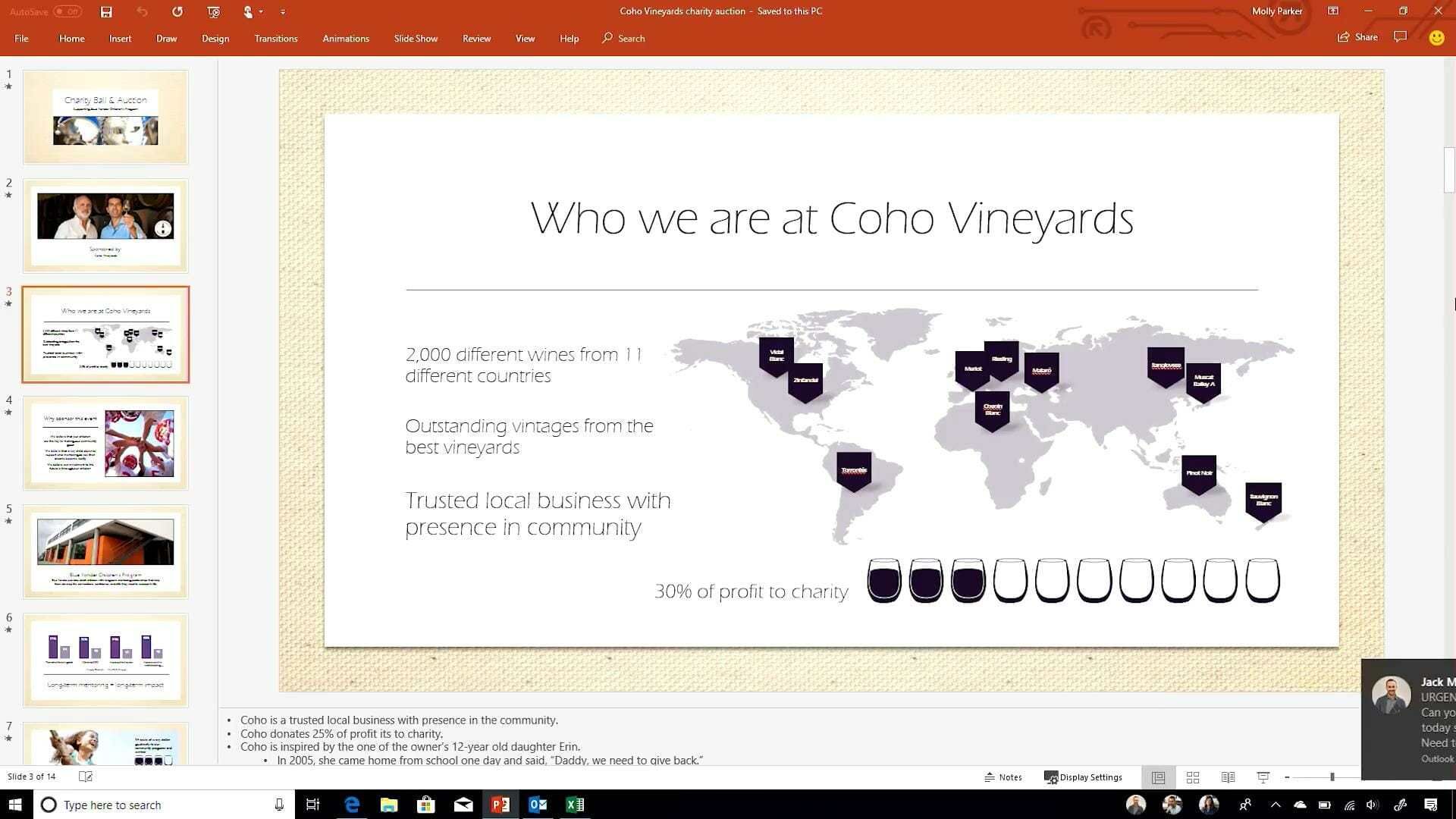Click '30% of profit to charity' text
This screenshot has width=1456, height=819.
pyautogui.click(x=751, y=591)
